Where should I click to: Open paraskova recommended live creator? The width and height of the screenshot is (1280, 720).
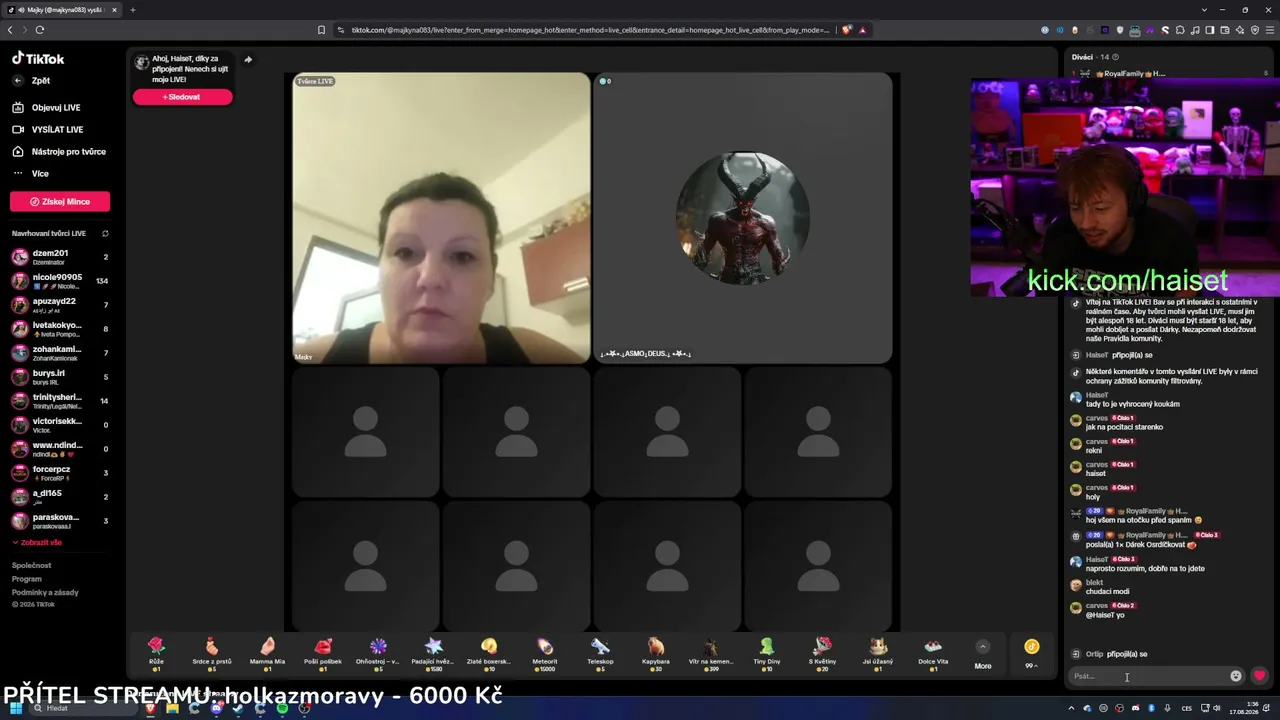coord(60,521)
